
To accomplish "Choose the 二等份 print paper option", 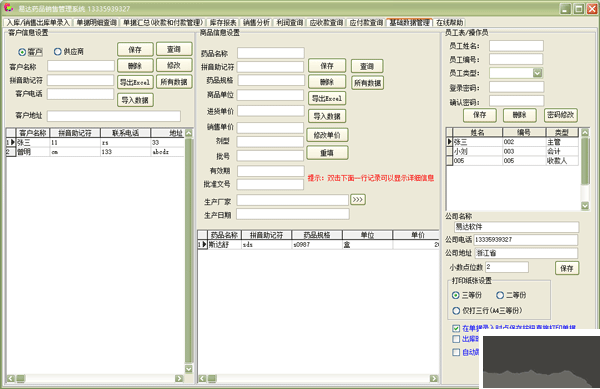I will pyautogui.click(x=500, y=295).
